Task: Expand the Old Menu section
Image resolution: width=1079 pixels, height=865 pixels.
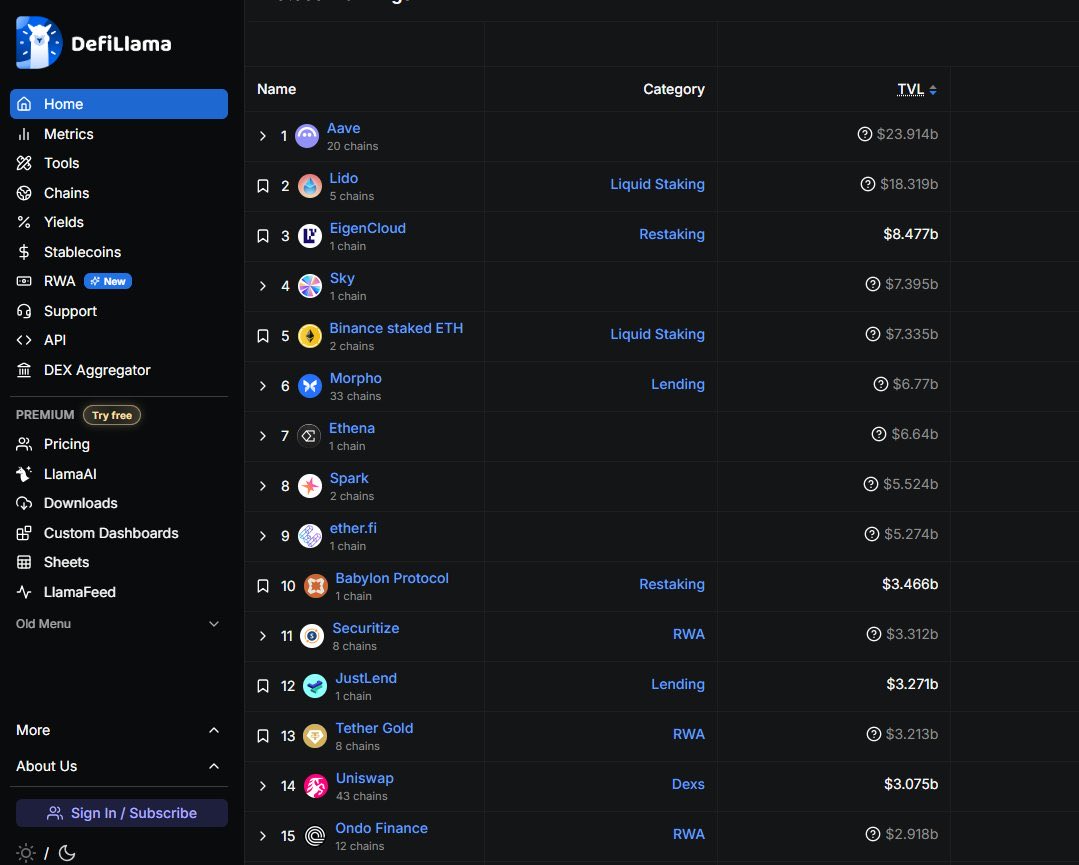Action: pyautogui.click(x=118, y=623)
